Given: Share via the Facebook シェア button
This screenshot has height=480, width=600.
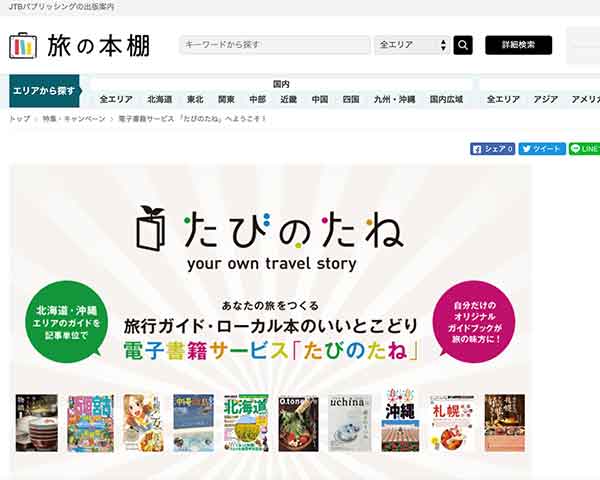Looking at the screenshot, I should coord(492,149).
